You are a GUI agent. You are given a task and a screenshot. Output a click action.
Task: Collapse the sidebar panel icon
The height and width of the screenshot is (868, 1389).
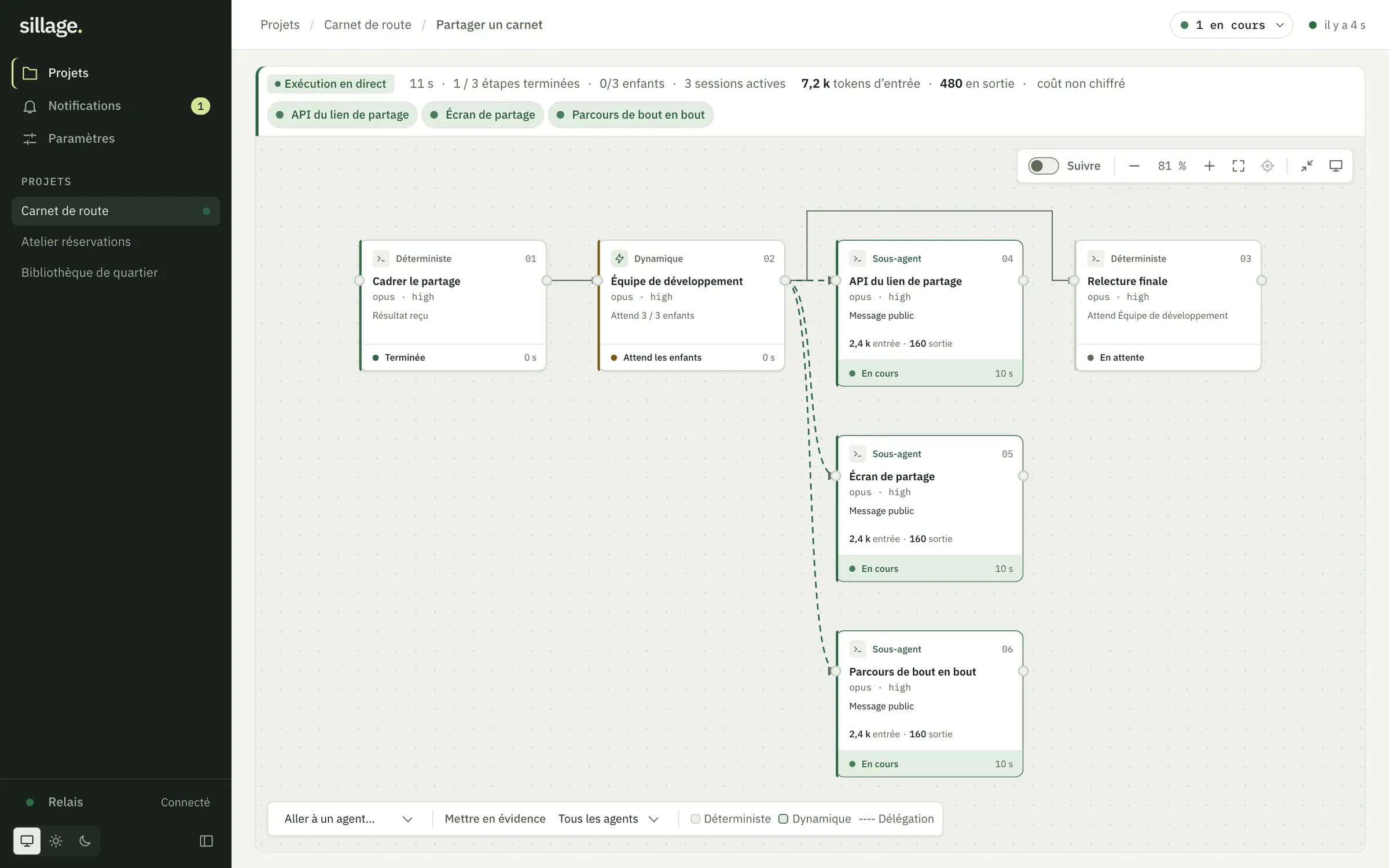coord(206,841)
